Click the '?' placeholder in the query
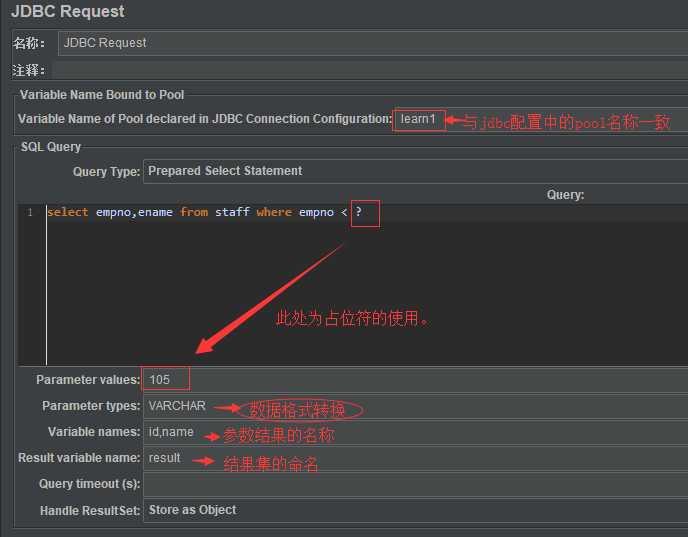Image resolution: width=688 pixels, height=537 pixels. pos(358,212)
